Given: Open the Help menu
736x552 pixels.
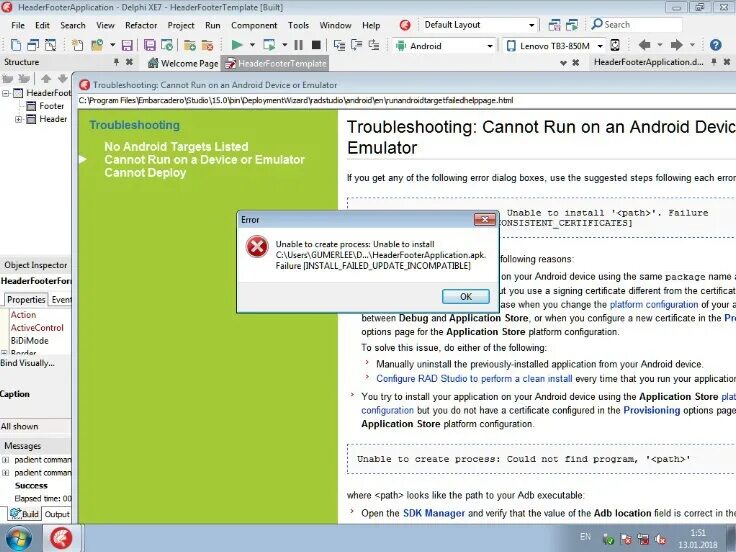Looking at the screenshot, I should click(371, 25).
